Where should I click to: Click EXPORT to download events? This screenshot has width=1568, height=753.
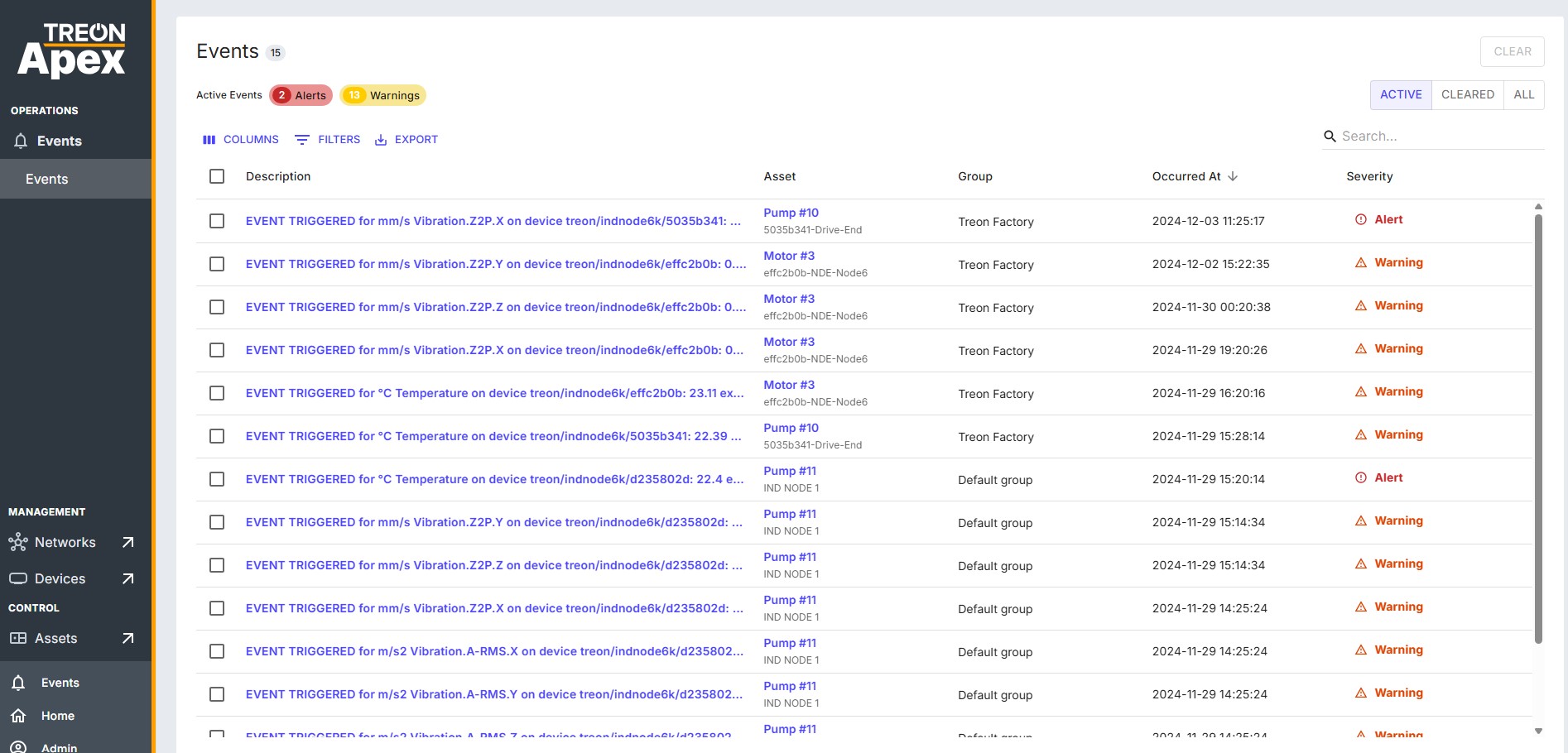(406, 140)
